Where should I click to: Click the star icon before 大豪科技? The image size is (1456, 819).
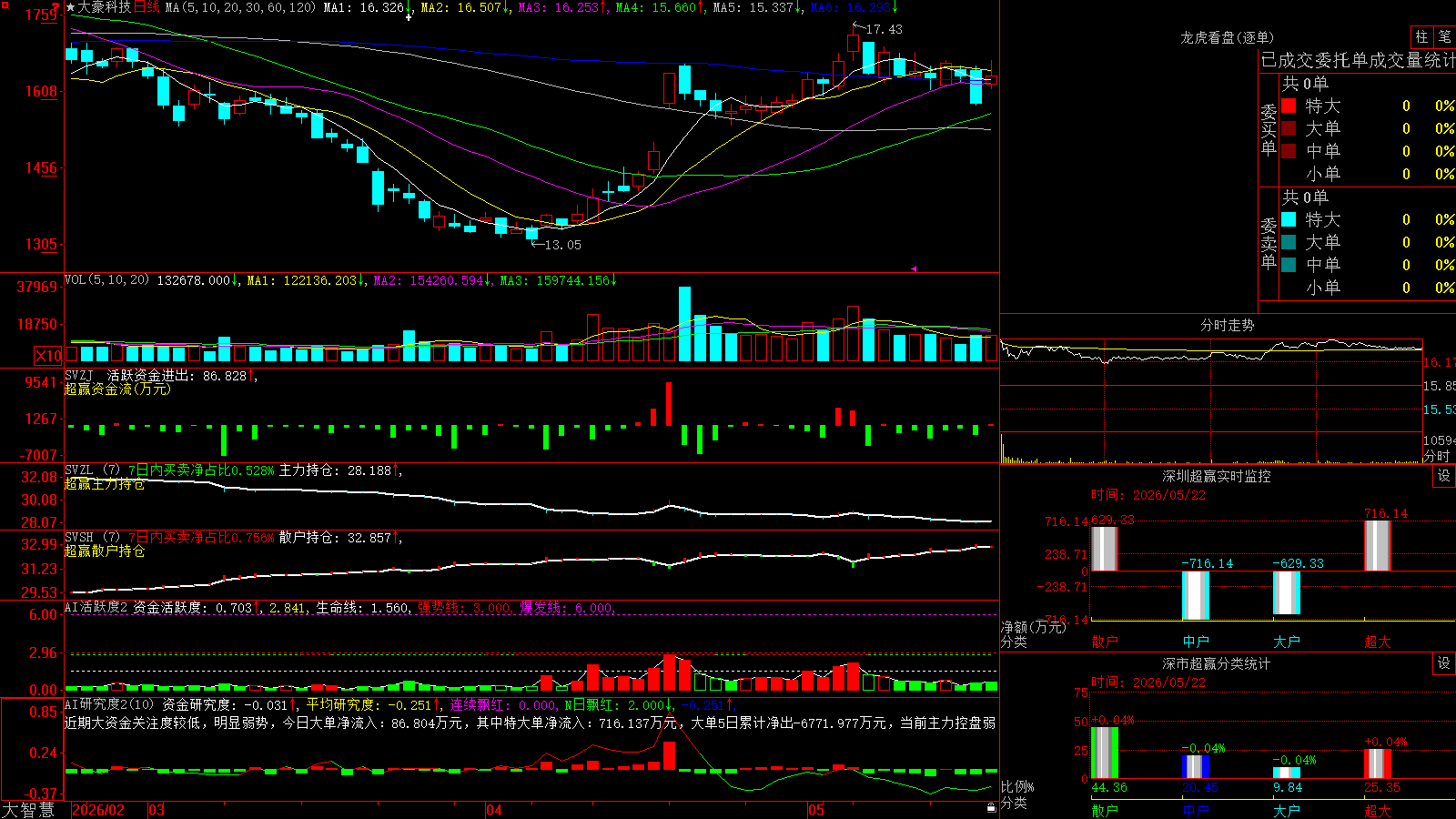(71, 7)
